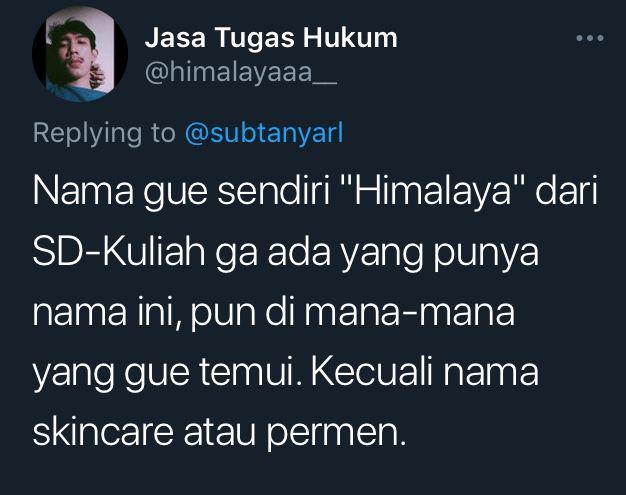The width and height of the screenshot is (626, 495).
Task: Click the 'Replying to' label text
Action: coord(104,134)
